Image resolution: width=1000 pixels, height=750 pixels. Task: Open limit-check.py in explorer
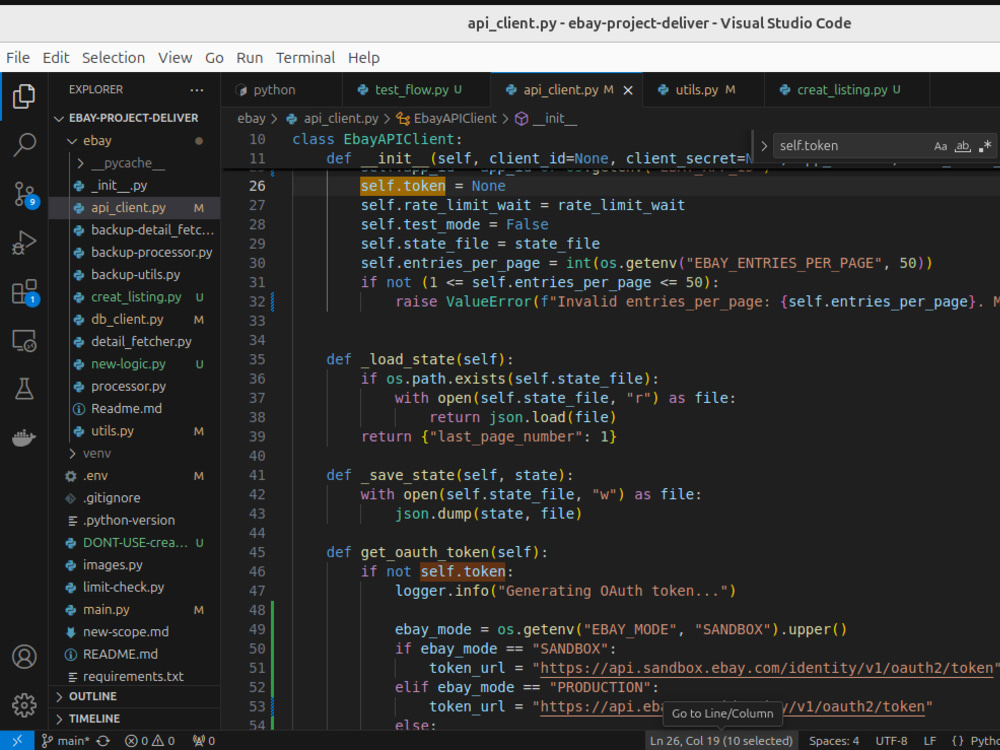(123, 587)
